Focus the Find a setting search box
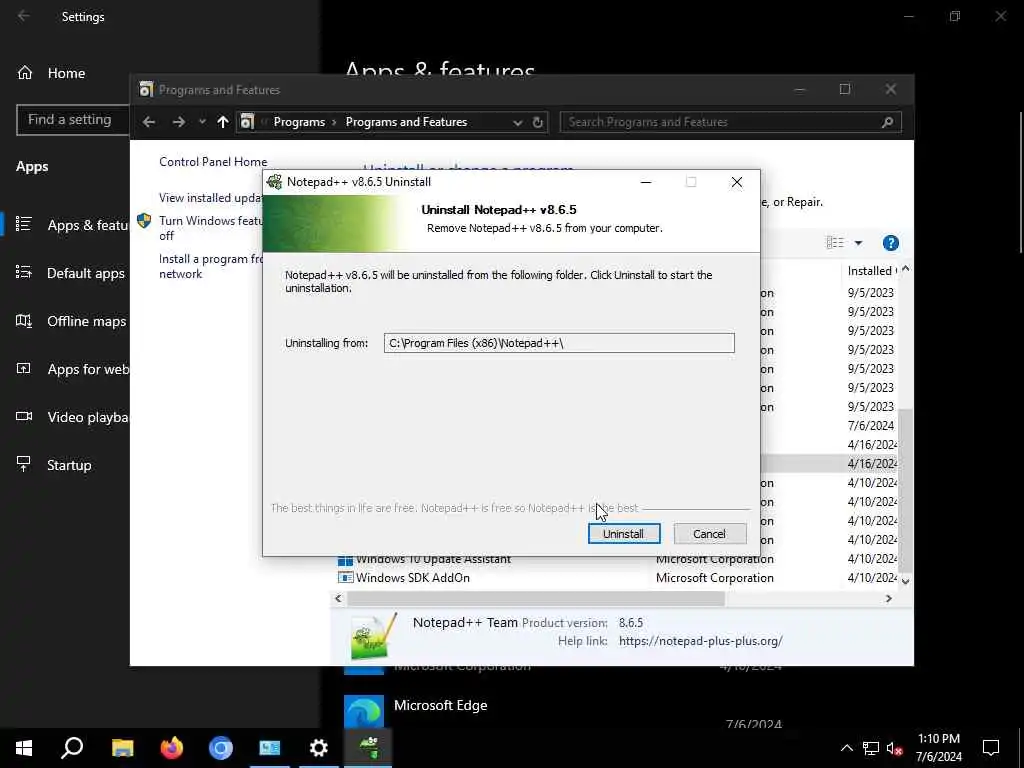Image resolution: width=1024 pixels, height=768 pixels. [x=73, y=120]
